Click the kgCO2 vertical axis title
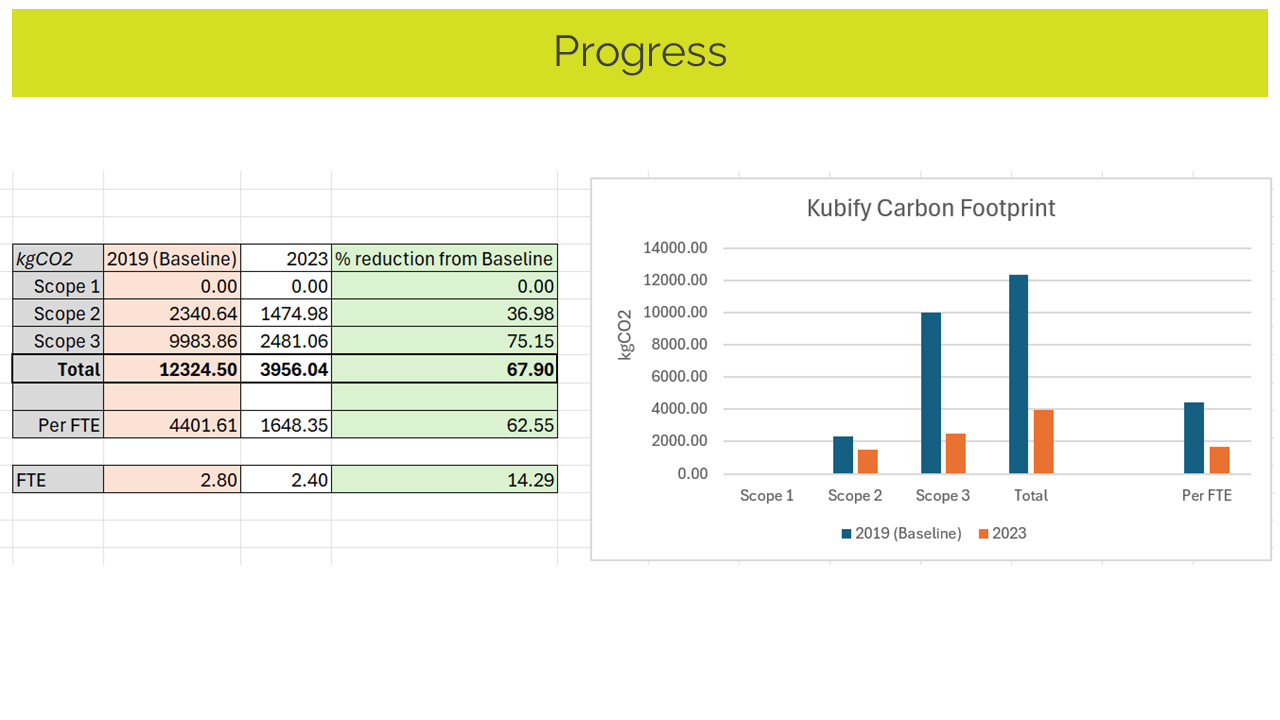This screenshot has height=720, width=1280. click(x=625, y=336)
